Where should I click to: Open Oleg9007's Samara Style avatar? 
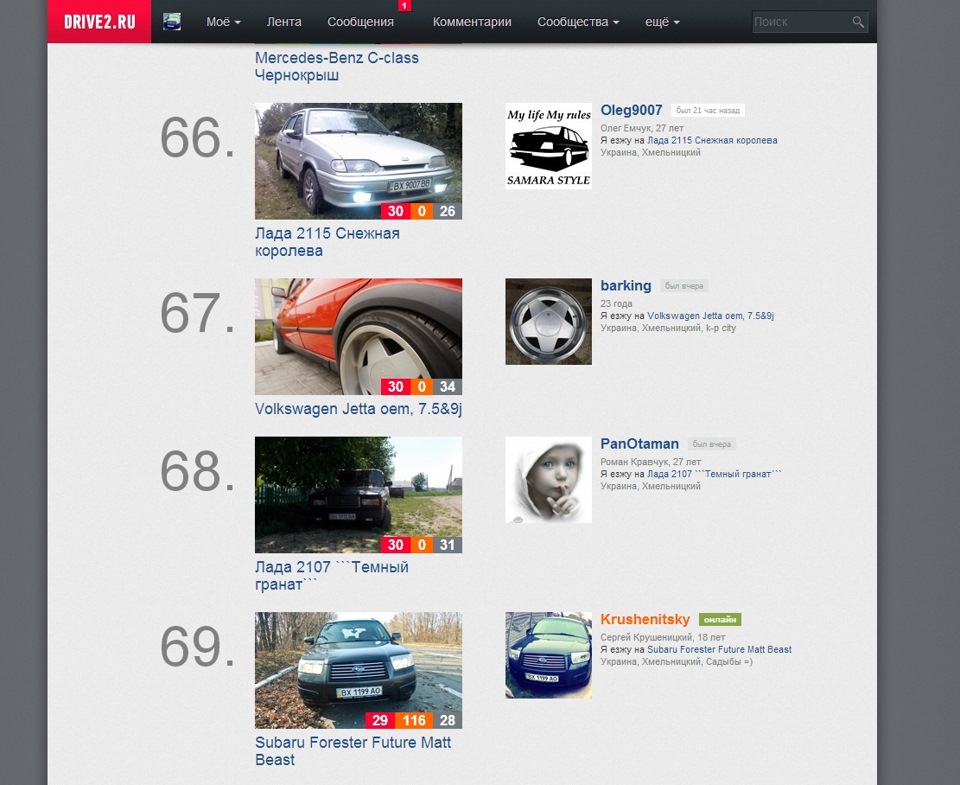pyautogui.click(x=549, y=146)
